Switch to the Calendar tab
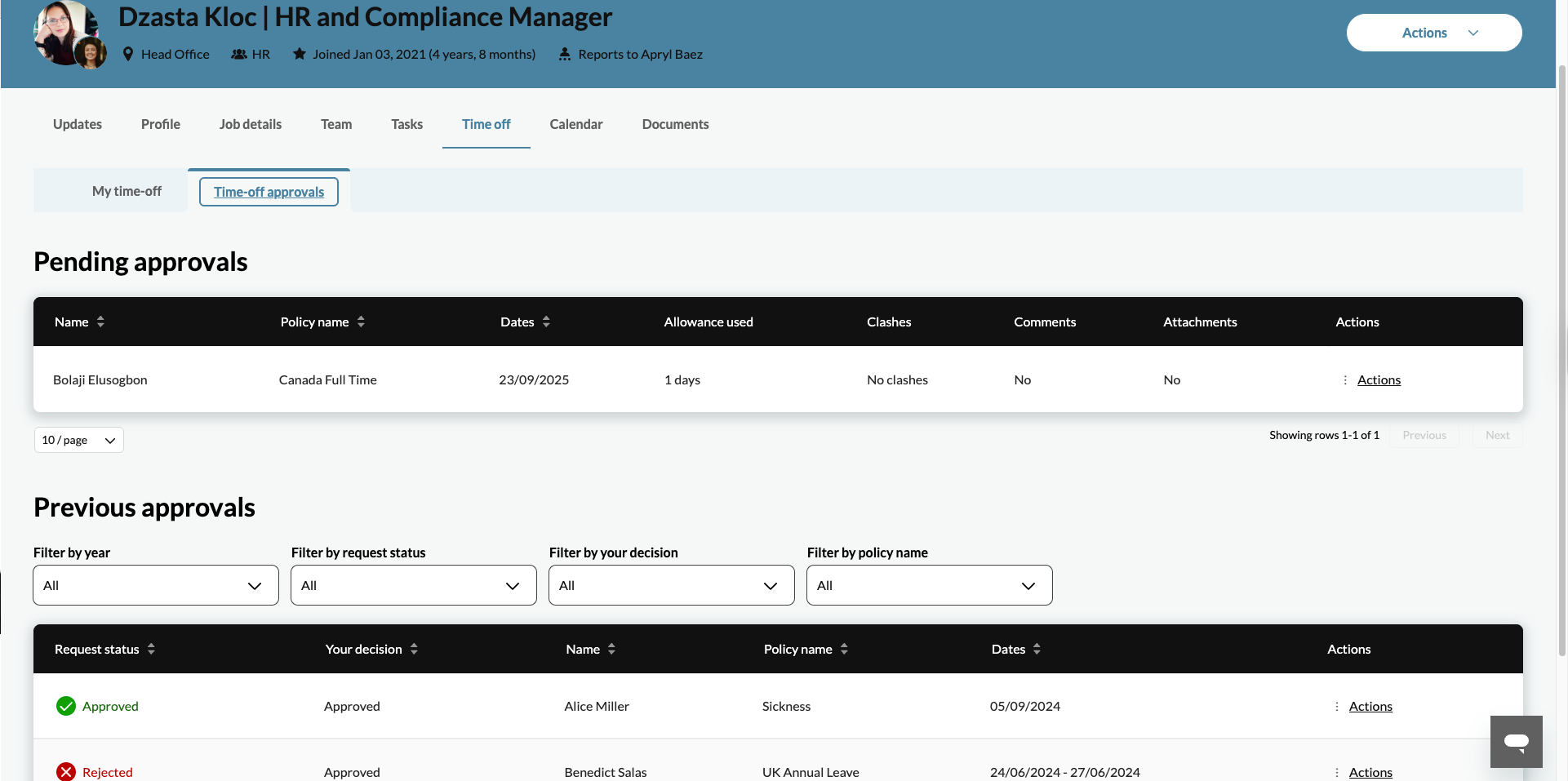Screen dimensions: 1568x781 575,124
